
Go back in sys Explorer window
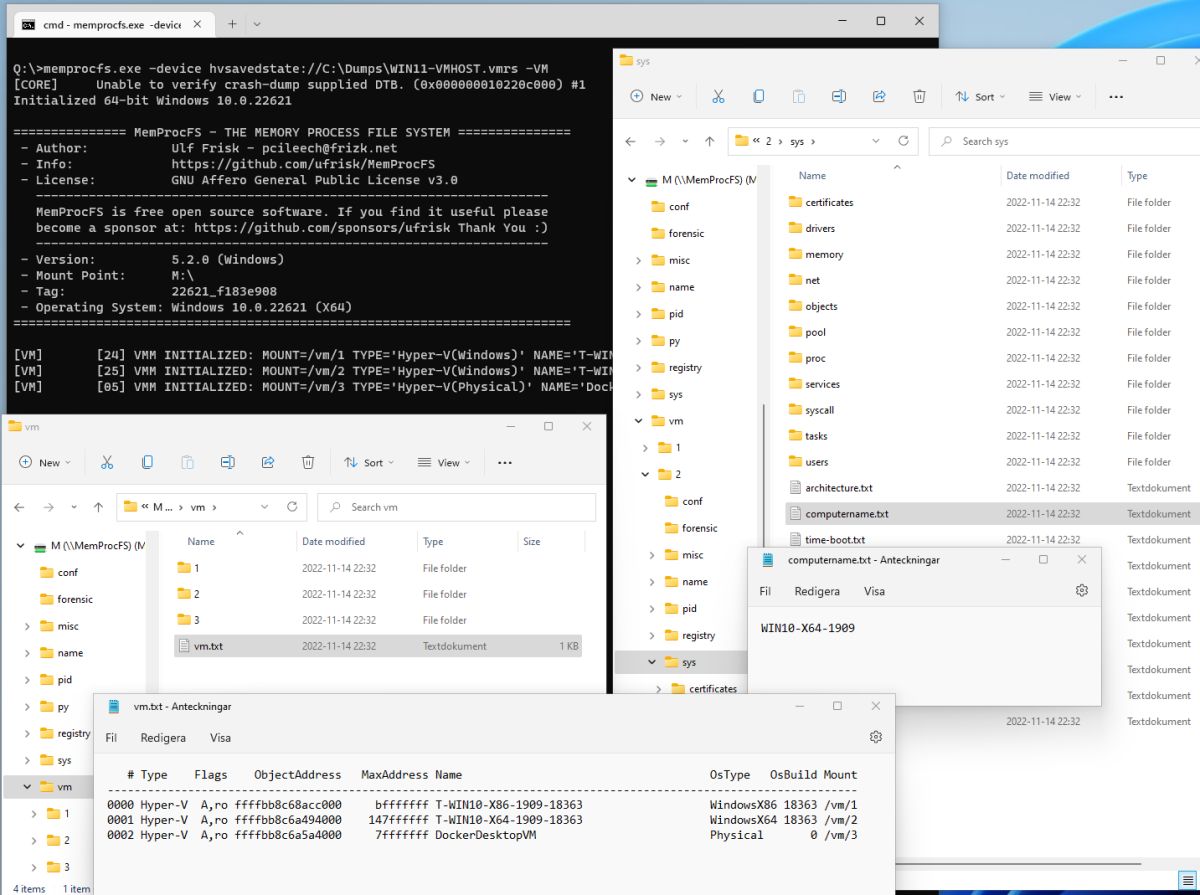click(630, 141)
